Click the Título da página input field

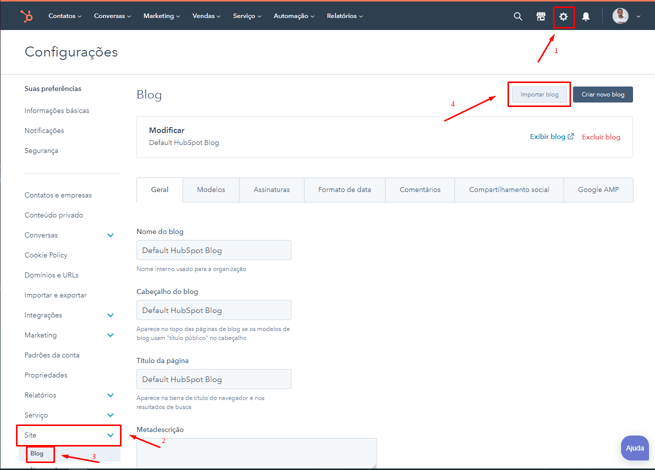[x=214, y=379]
